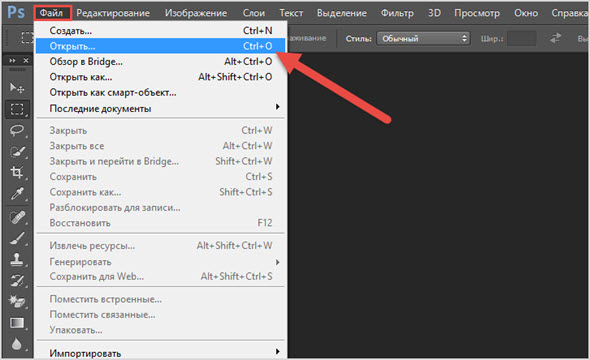Choose Обзор в Bridge... entry
Screen dimensions: 590x360
(x=160, y=61)
